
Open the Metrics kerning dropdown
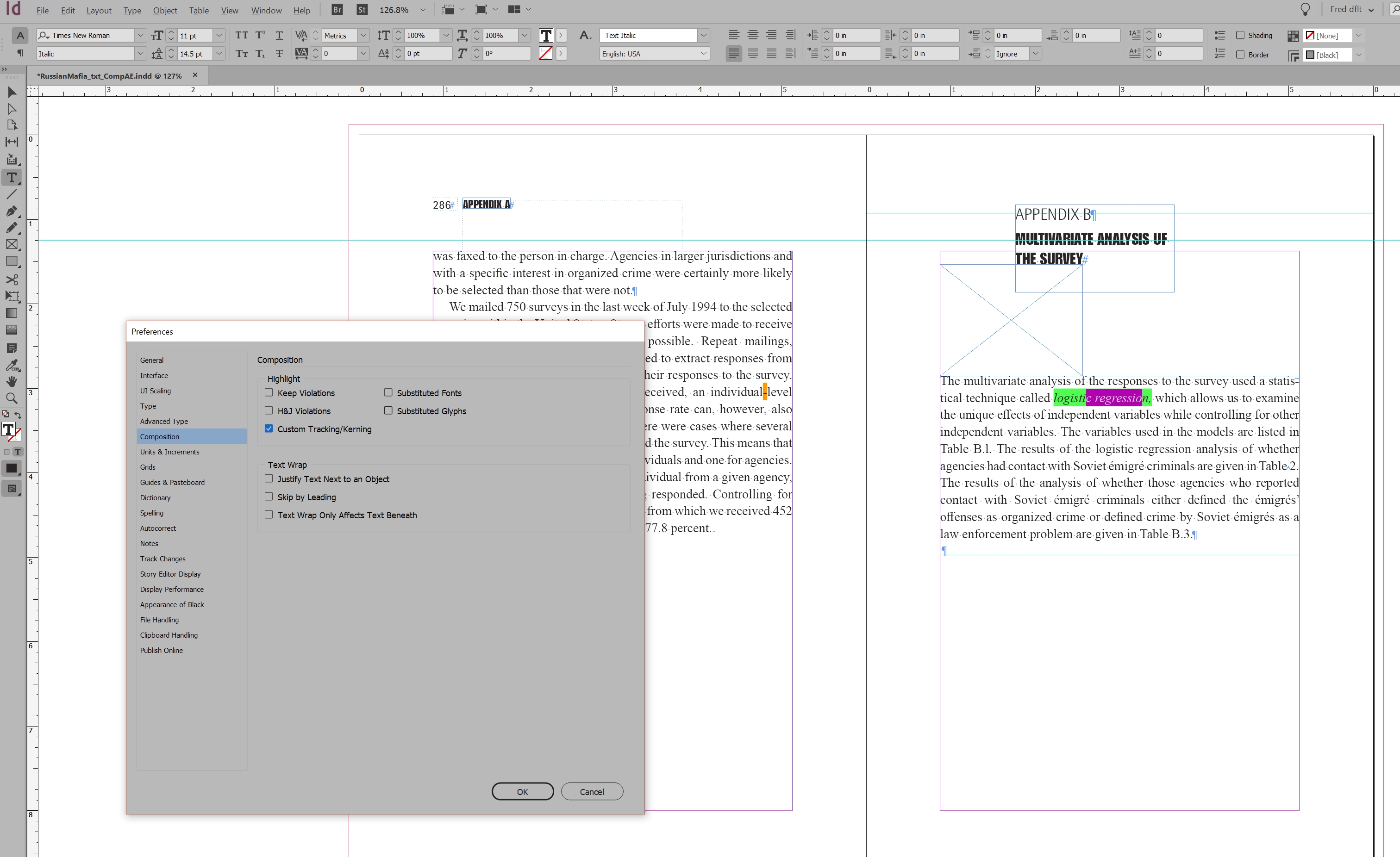[x=363, y=35]
